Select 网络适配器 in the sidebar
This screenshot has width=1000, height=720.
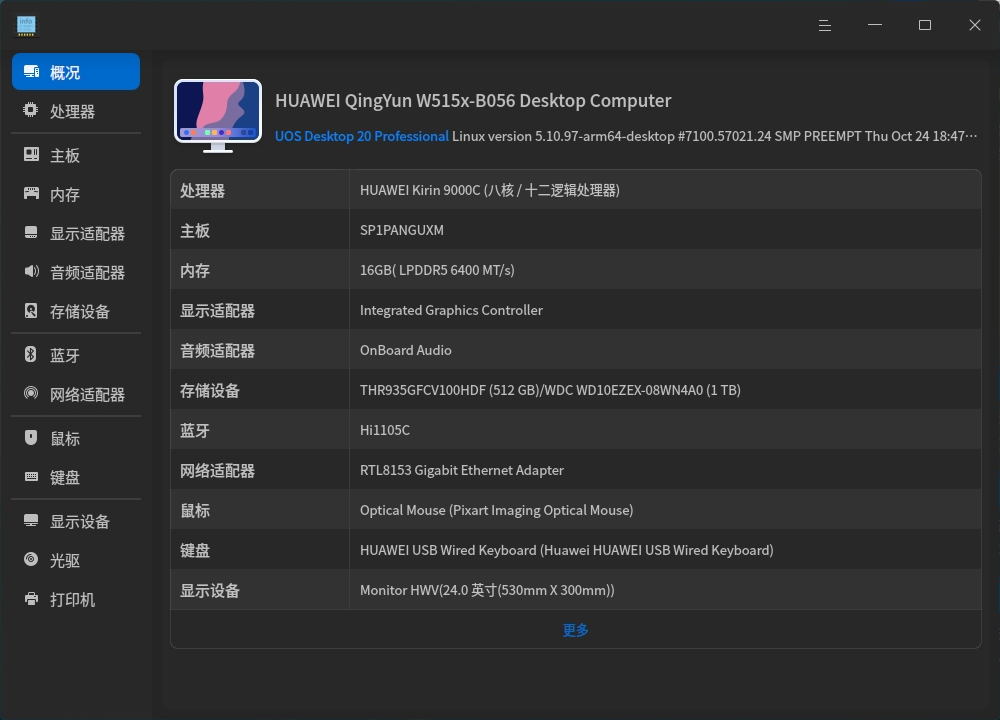tap(76, 394)
